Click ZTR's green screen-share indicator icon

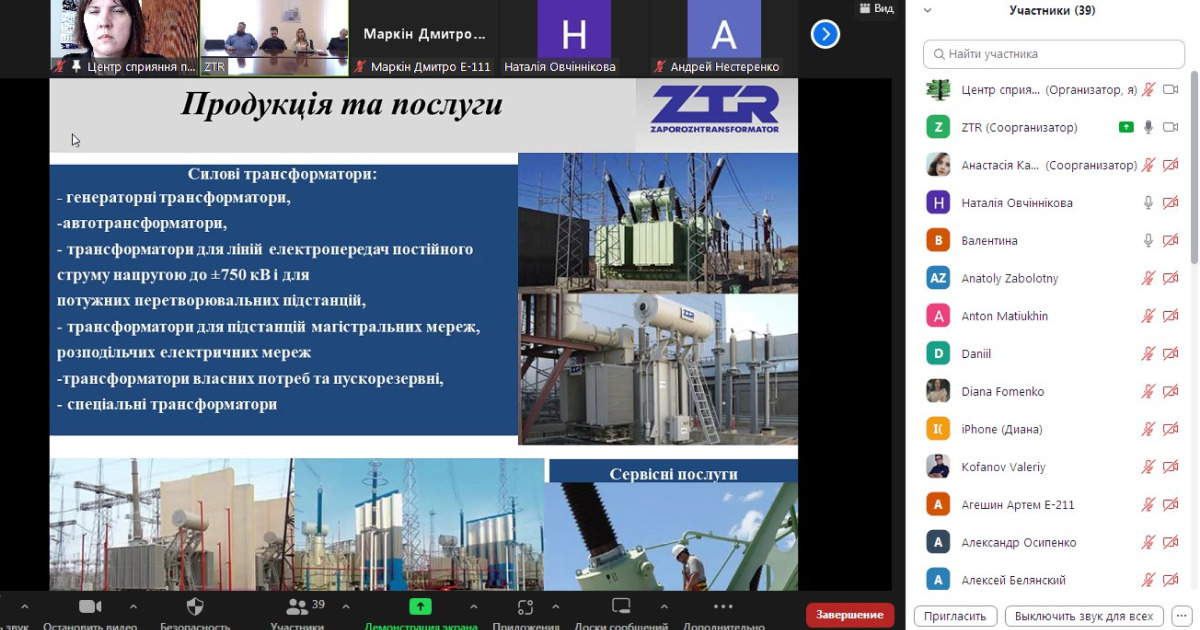(x=1126, y=127)
